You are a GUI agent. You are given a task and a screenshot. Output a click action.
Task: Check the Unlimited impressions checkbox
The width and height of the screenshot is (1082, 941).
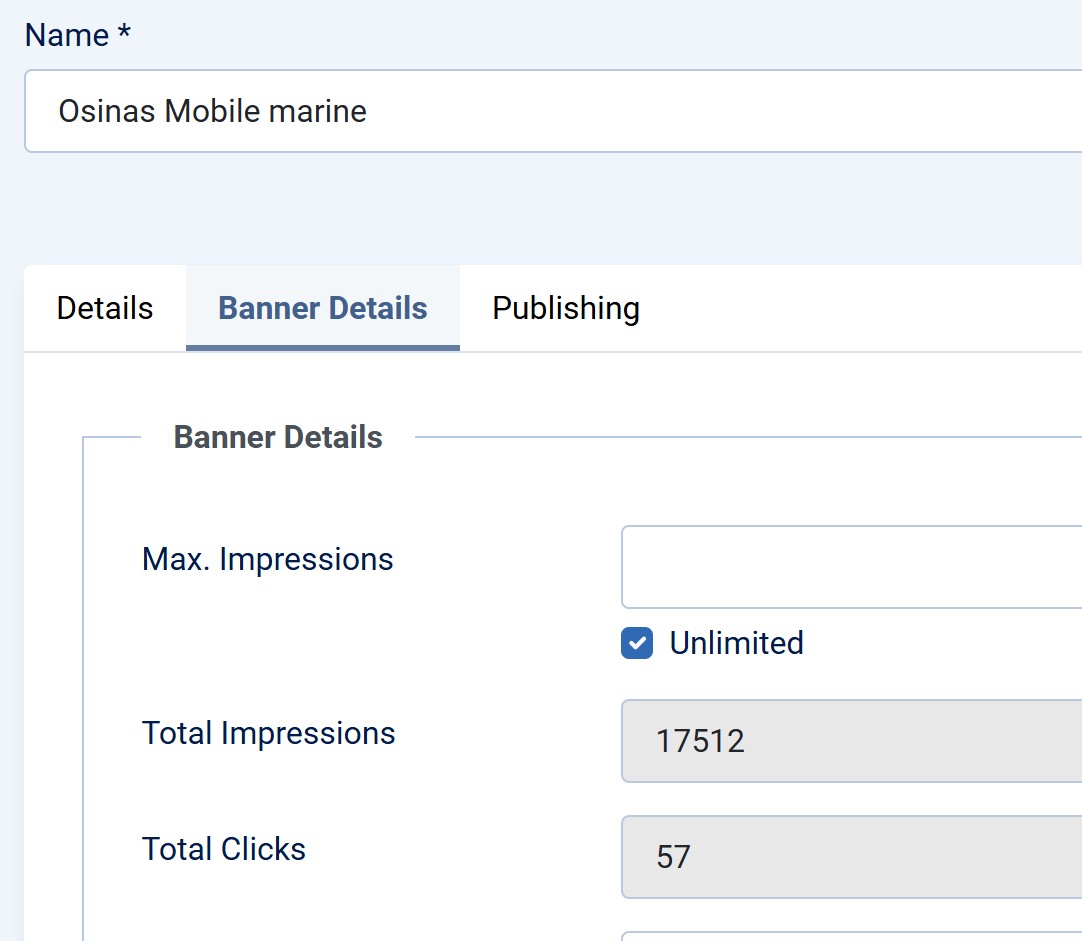pyautogui.click(x=637, y=643)
